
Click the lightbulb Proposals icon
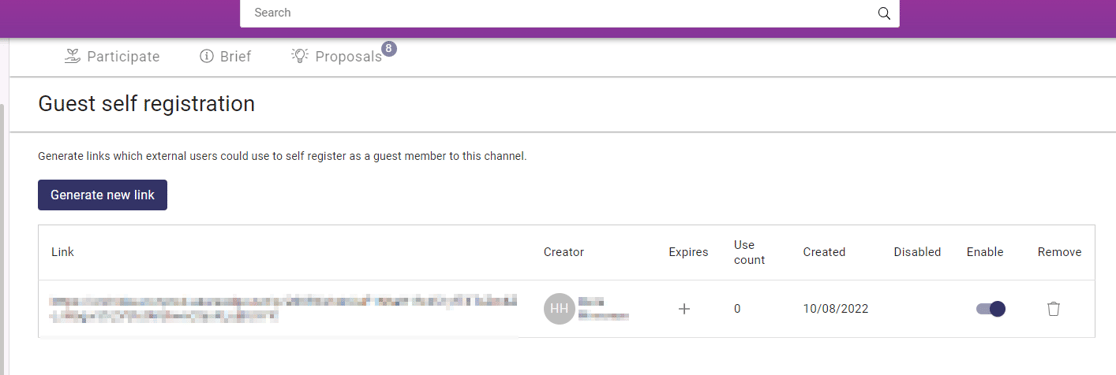click(300, 56)
